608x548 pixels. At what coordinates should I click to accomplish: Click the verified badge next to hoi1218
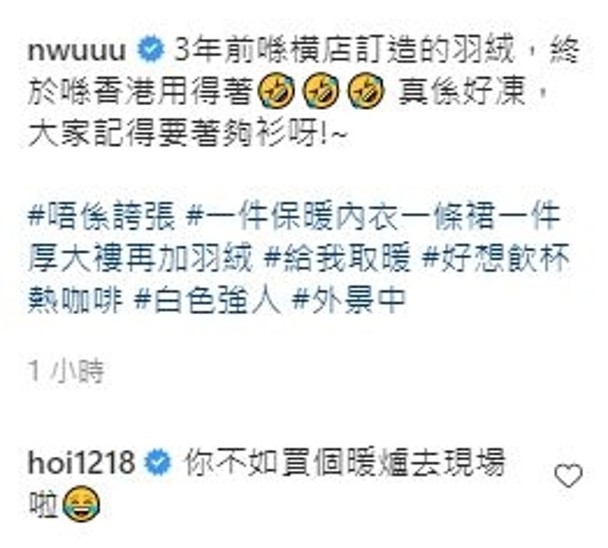[158, 463]
